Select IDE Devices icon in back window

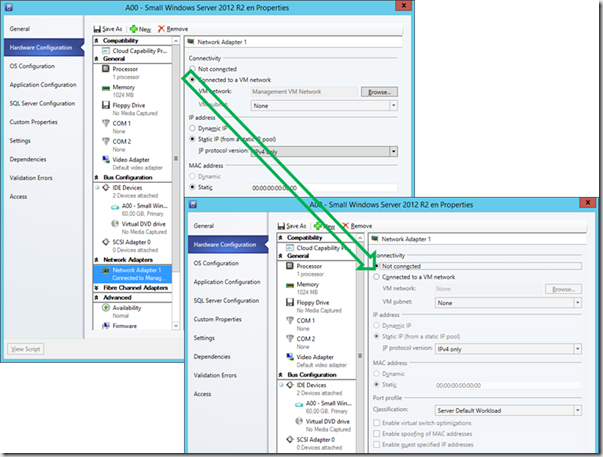pyautogui.click(x=106, y=187)
